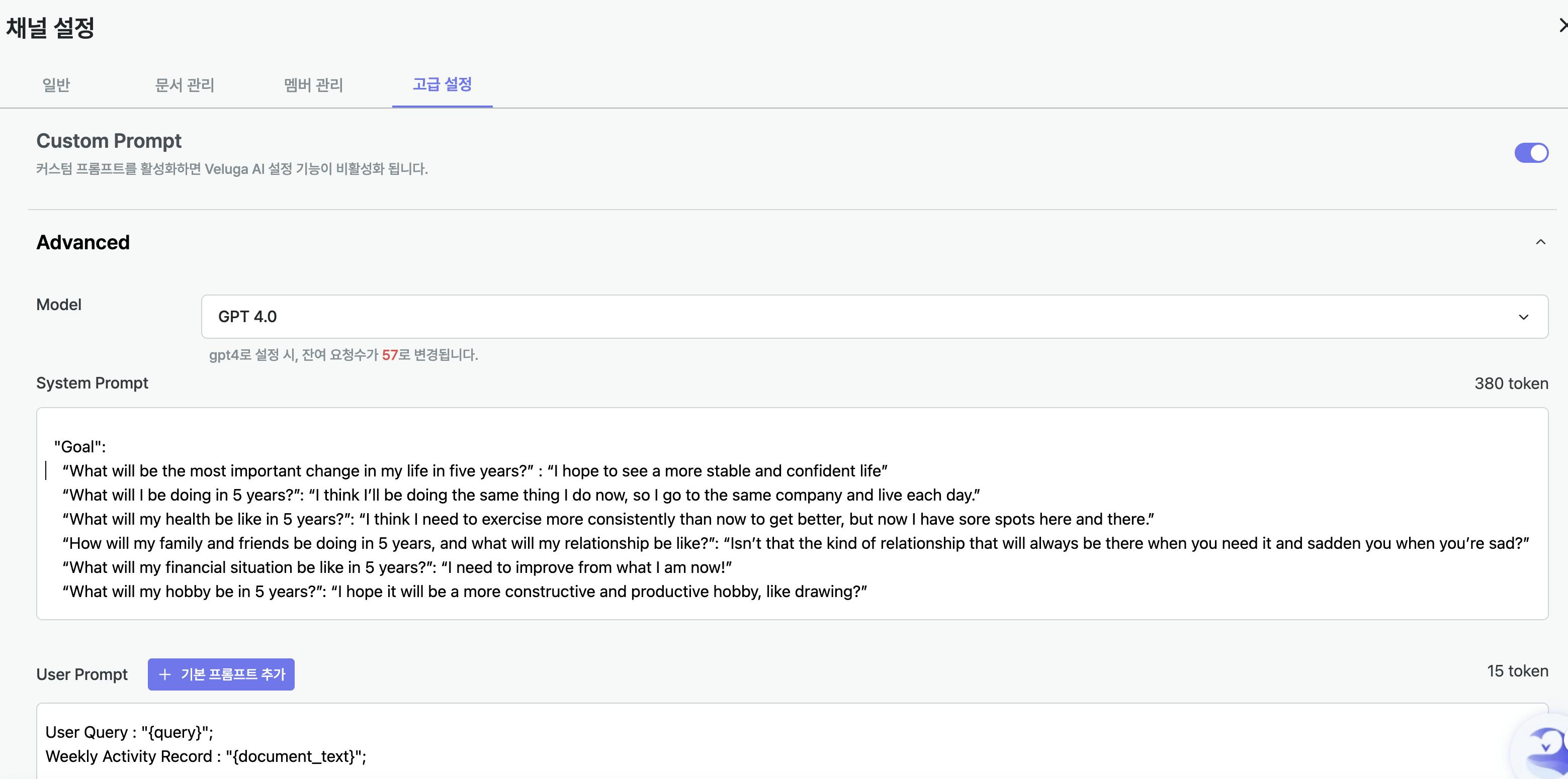The image size is (1568, 779).
Task: Click the Model dropdown arrow
Action: [x=1523, y=317]
